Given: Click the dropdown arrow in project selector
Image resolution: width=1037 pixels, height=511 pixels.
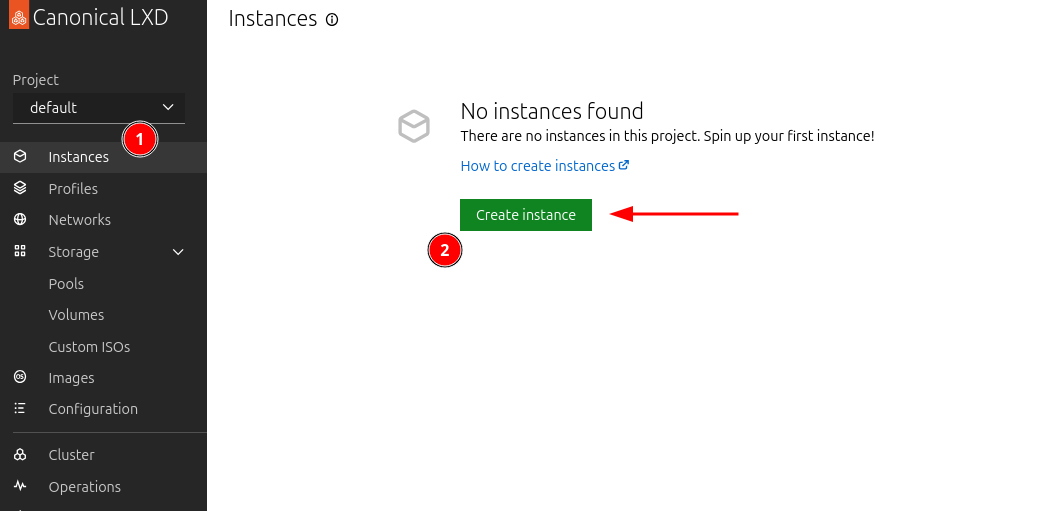Looking at the screenshot, I should 168,107.
